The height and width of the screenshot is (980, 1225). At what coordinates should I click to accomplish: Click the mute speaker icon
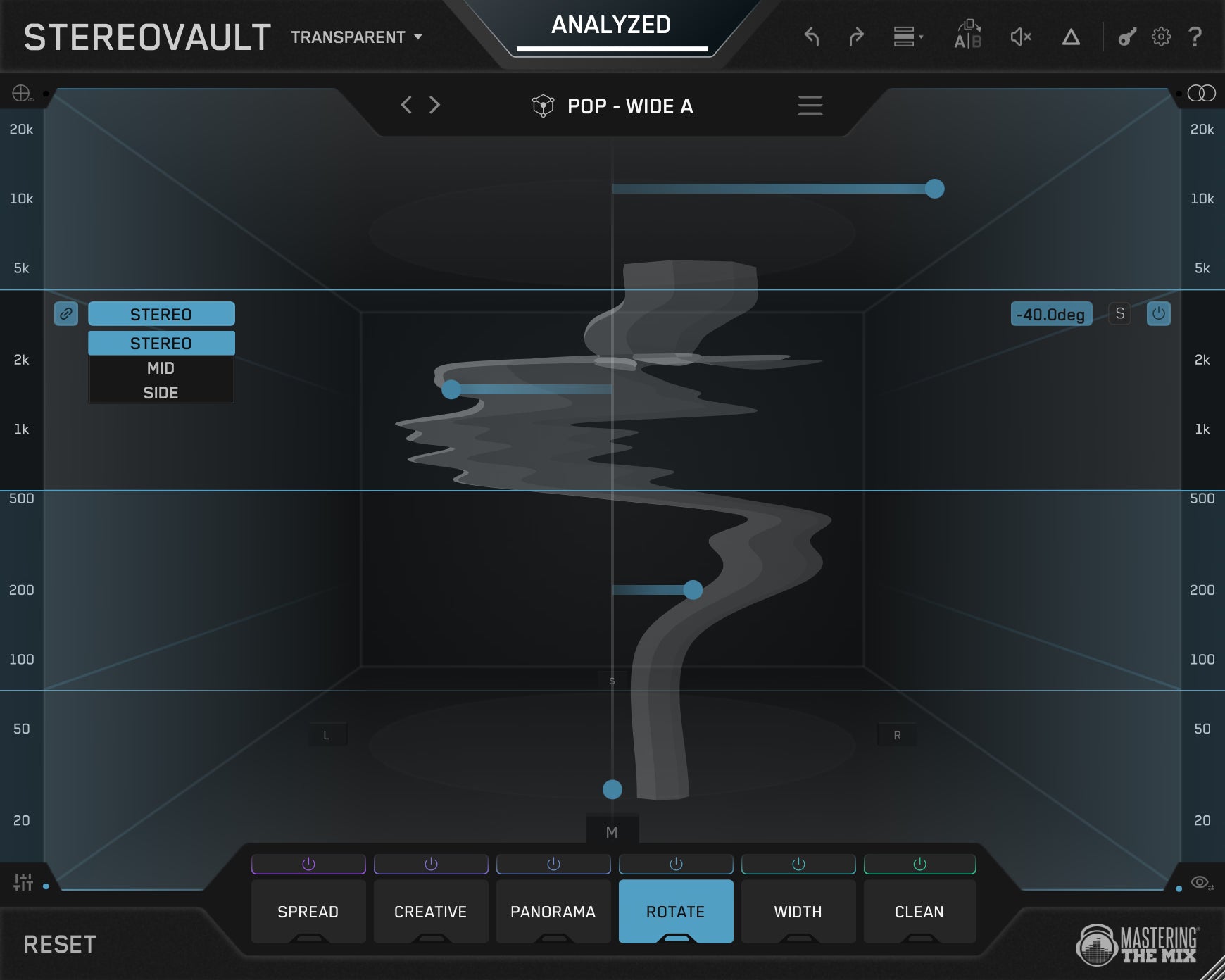click(1020, 37)
